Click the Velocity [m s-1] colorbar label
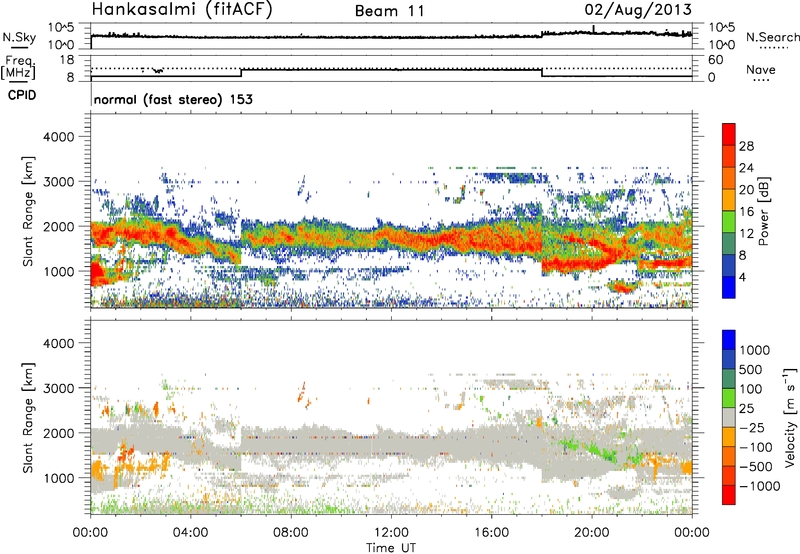 pos(790,417)
